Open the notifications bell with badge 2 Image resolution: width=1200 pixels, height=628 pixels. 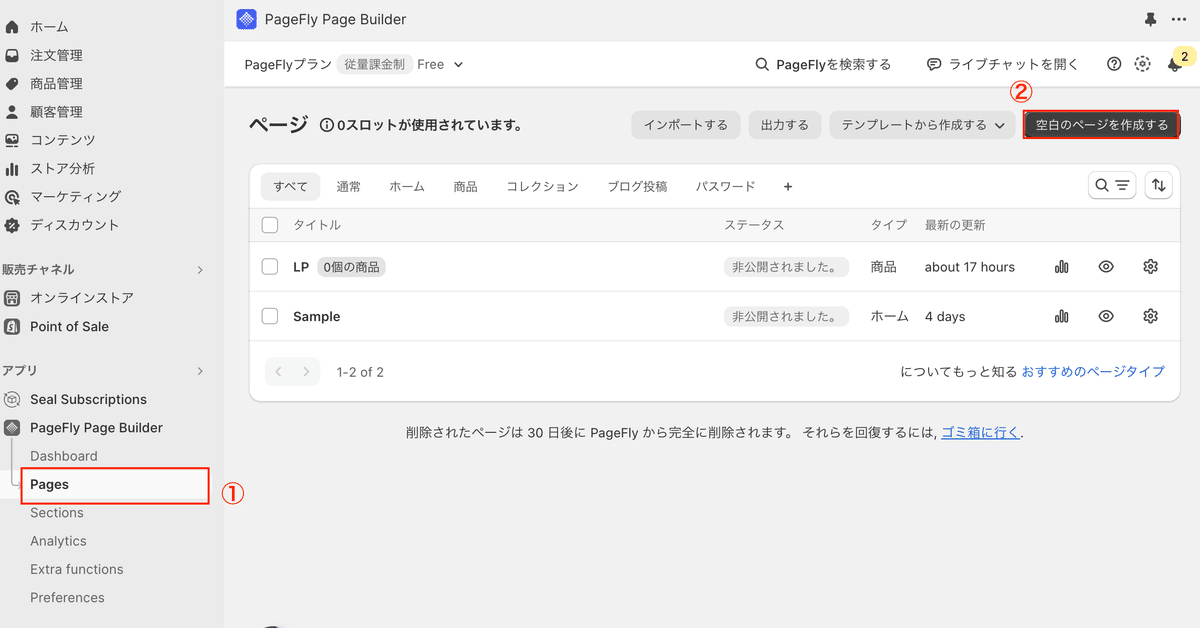[x=1175, y=65]
